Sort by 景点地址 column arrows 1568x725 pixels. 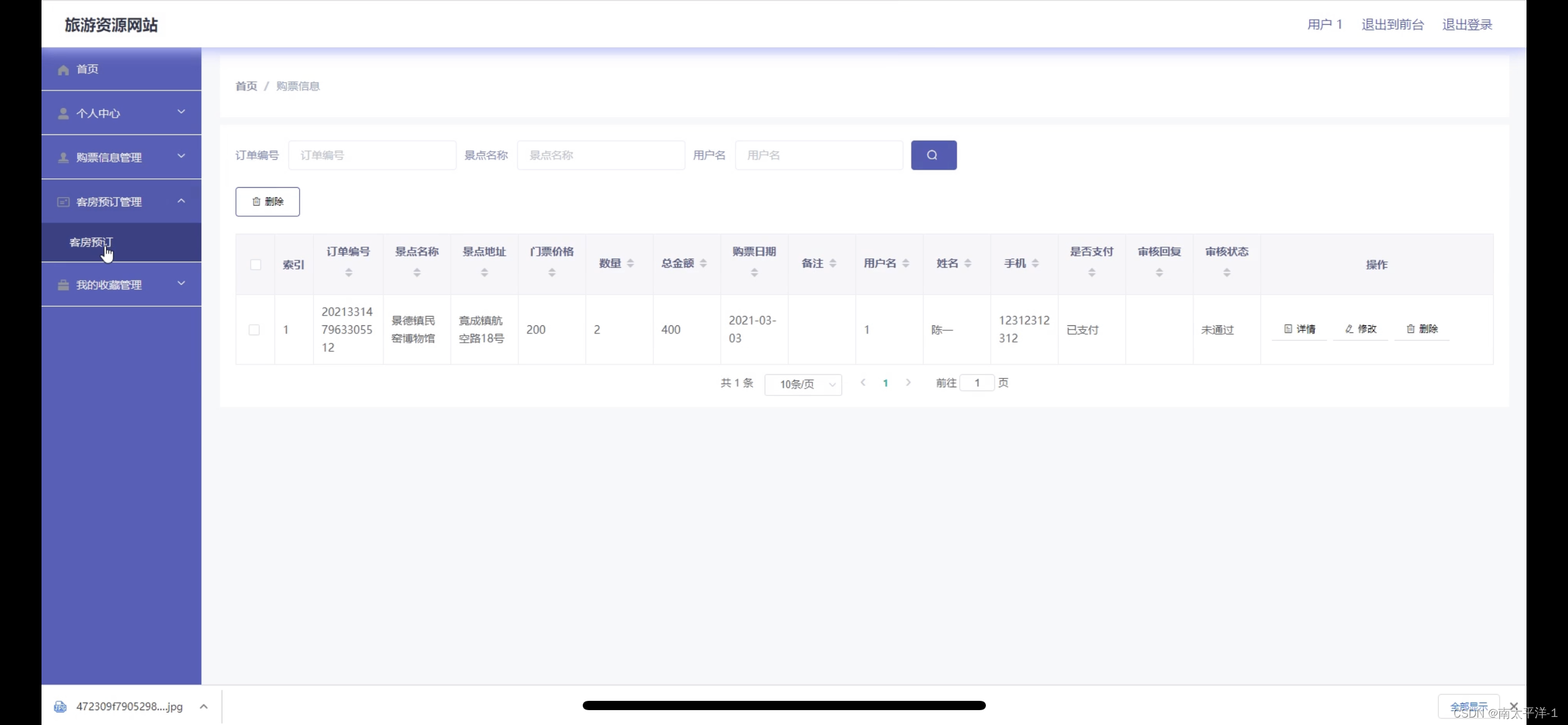coord(484,273)
